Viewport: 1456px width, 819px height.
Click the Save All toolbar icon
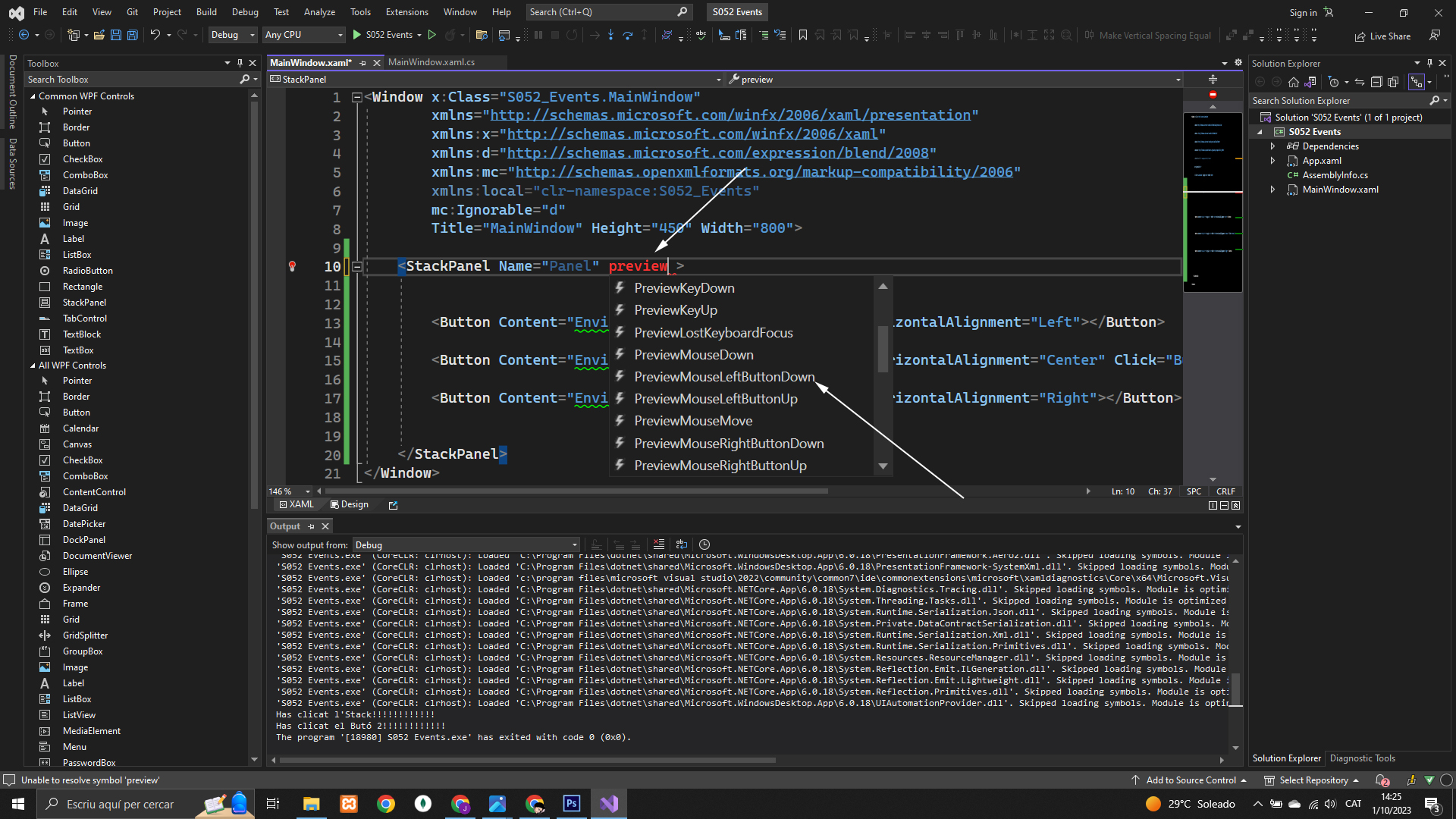point(133,35)
